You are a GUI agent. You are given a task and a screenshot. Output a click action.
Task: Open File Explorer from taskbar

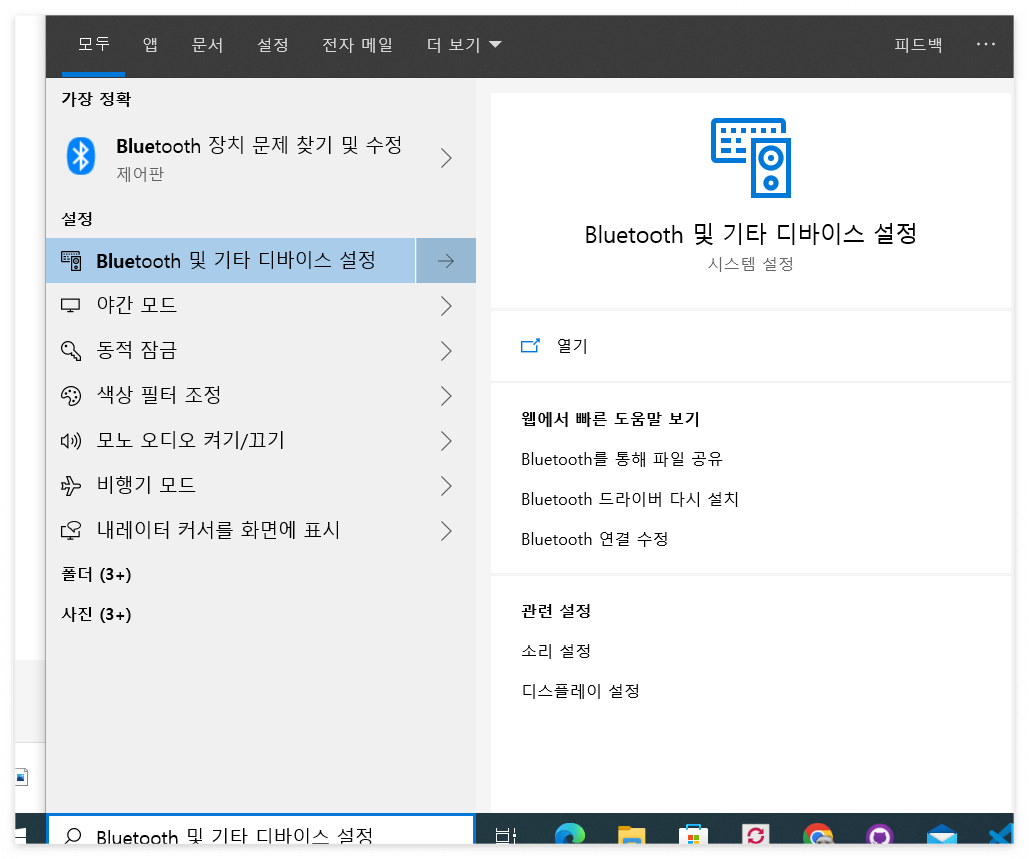point(631,835)
